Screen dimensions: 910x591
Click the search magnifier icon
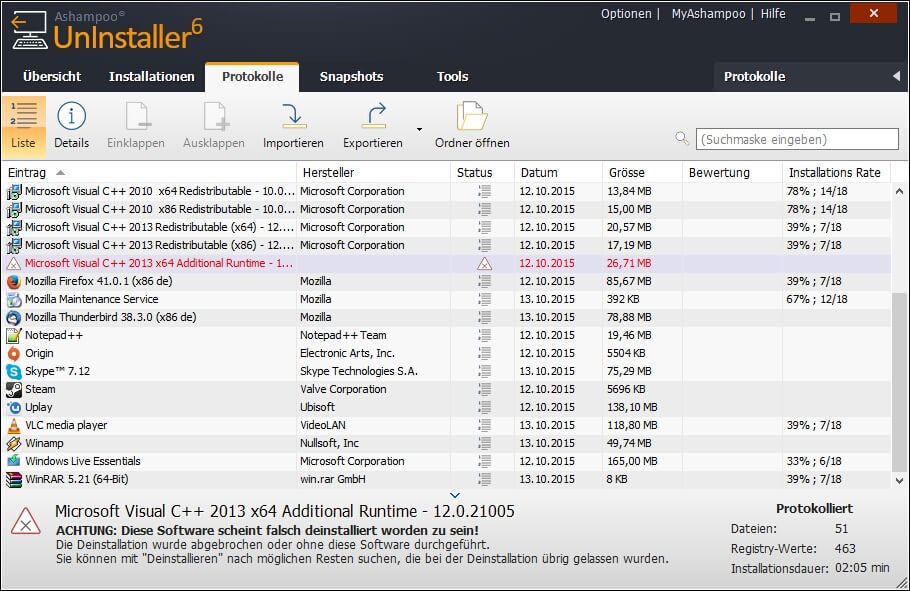682,138
